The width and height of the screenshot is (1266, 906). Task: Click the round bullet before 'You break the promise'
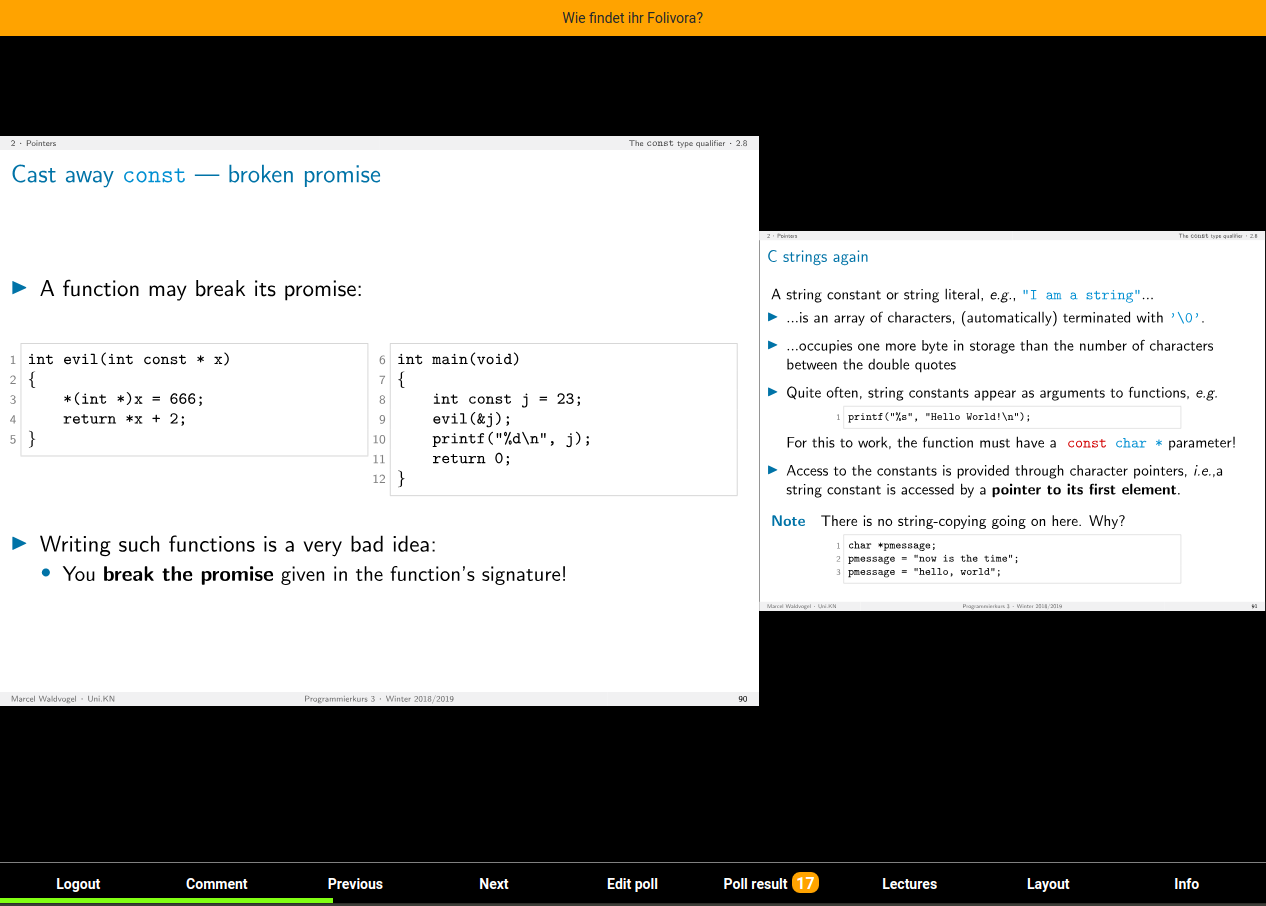[47, 574]
